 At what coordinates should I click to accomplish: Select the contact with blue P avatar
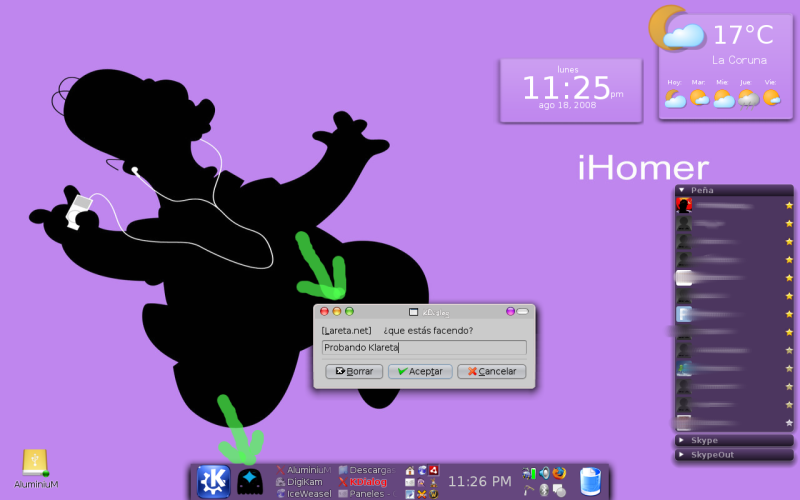click(x=734, y=314)
